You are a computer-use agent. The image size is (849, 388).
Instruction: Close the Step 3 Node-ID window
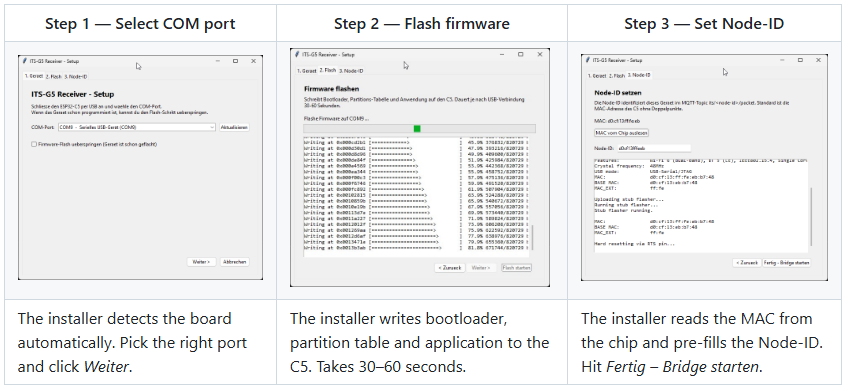click(x=817, y=60)
